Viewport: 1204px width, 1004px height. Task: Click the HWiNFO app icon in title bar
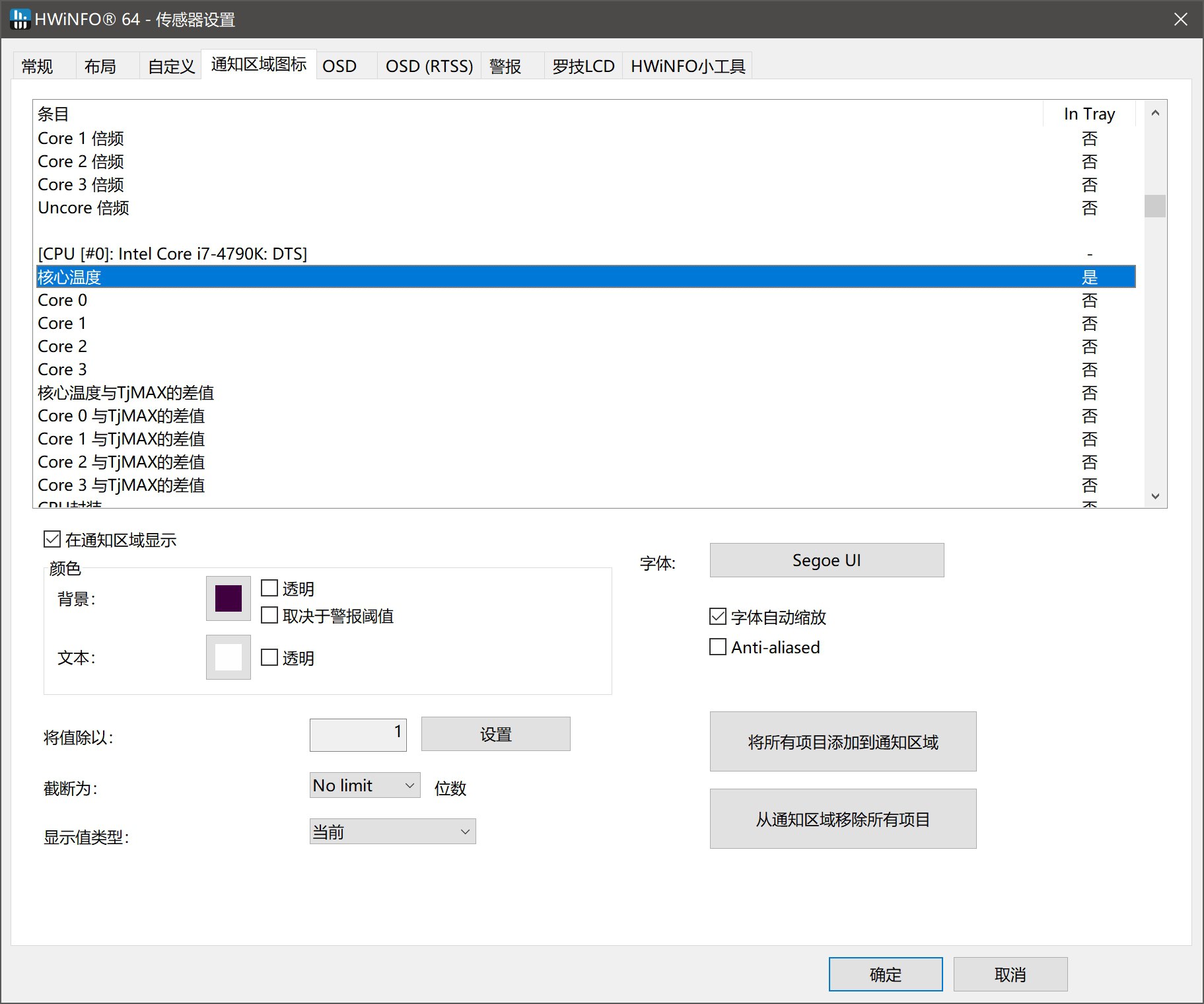point(20,19)
